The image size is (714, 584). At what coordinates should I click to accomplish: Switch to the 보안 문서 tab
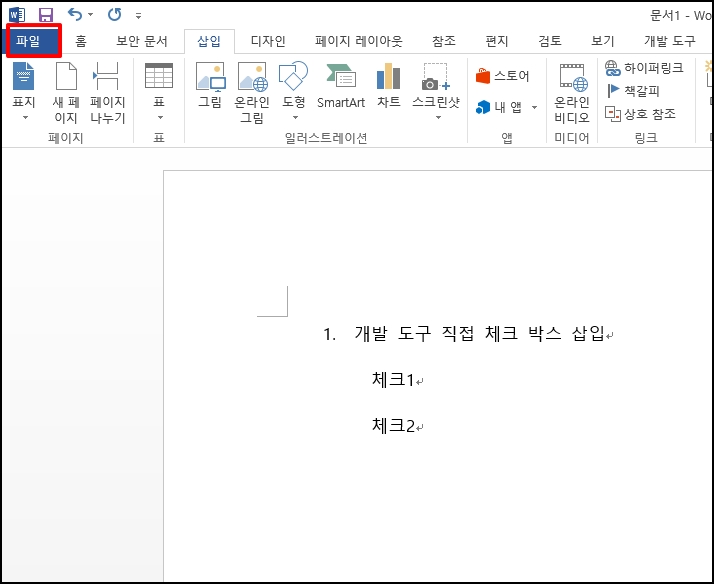click(142, 41)
